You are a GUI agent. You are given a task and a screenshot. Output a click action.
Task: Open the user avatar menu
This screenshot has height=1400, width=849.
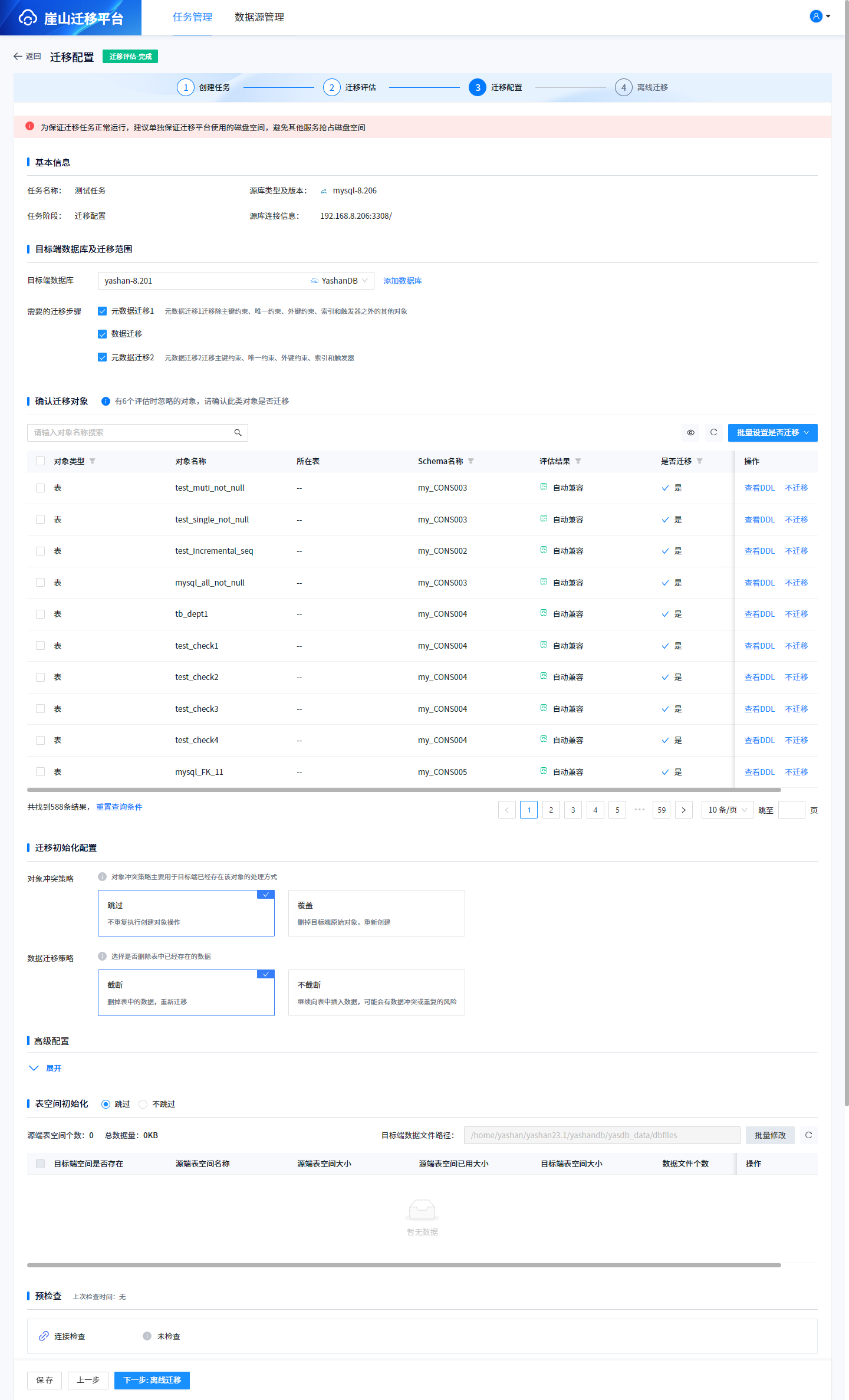point(820,17)
